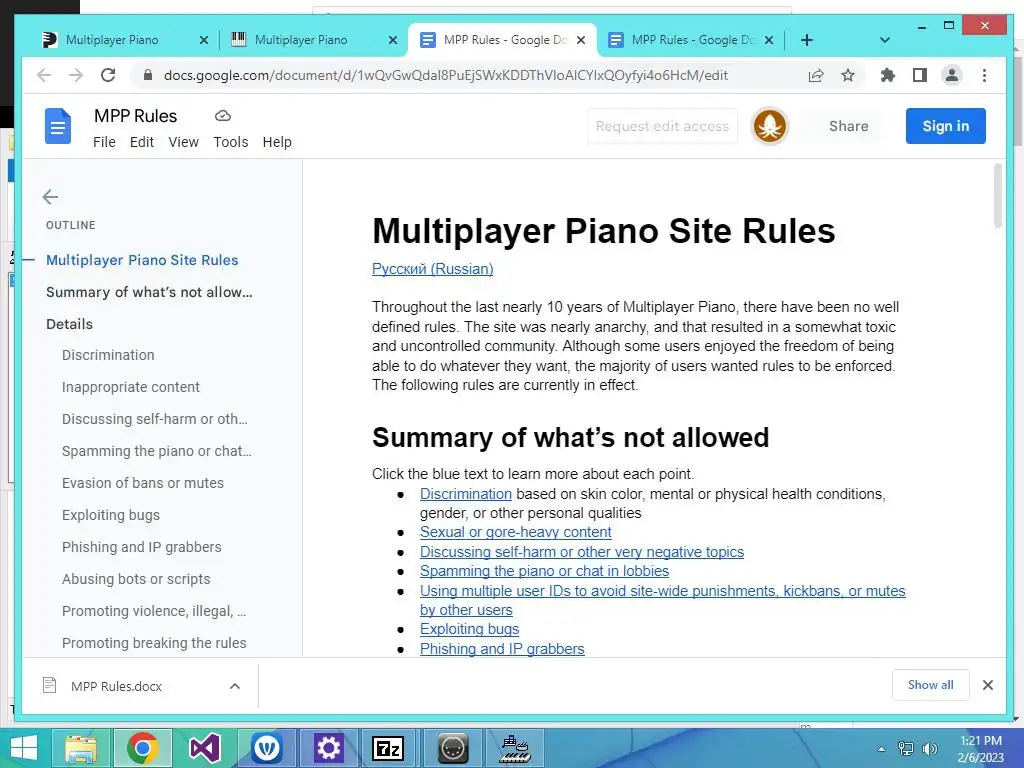
Task: Jump to Abusing bots or scripts
Action: pyautogui.click(x=136, y=579)
